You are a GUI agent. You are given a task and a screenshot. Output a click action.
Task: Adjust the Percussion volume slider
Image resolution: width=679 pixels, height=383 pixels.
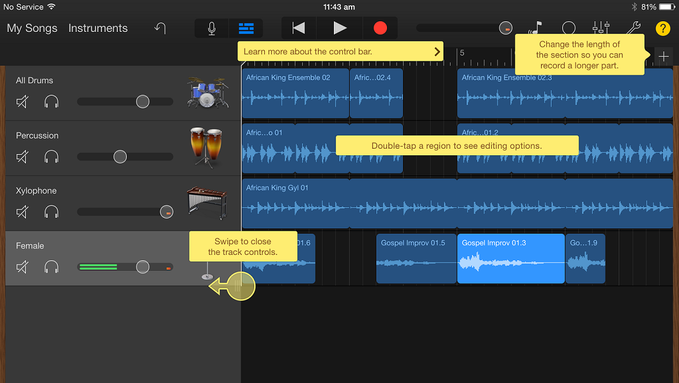125,157
